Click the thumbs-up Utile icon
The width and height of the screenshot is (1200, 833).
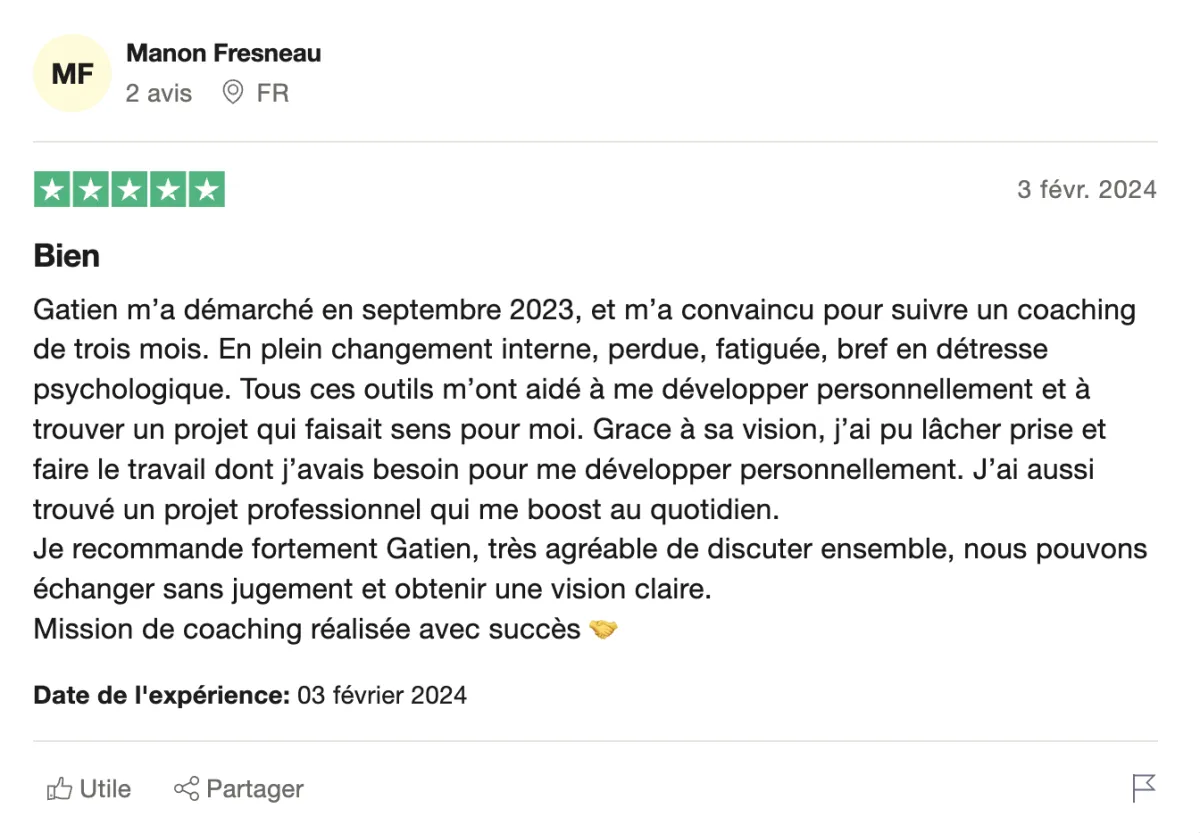point(58,789)
